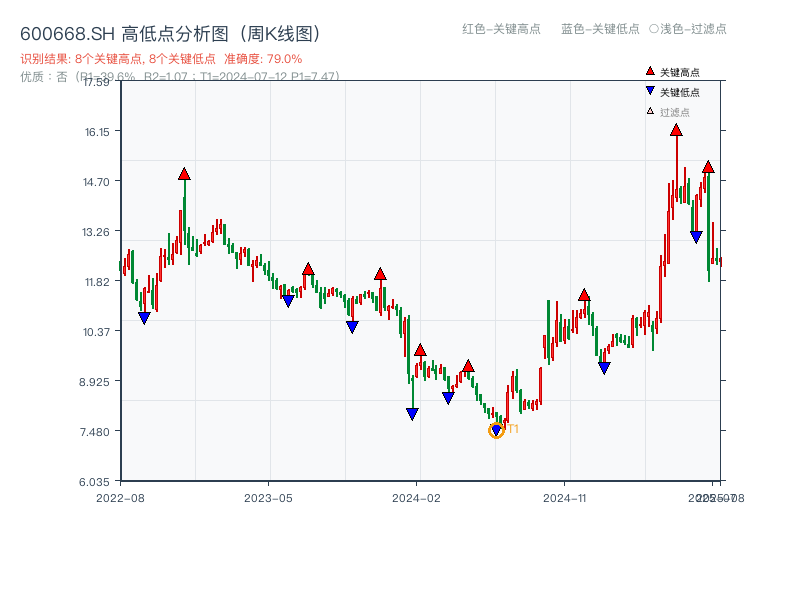Select the blue low marker near the 2024-11 label
The width and height of the screenshot is (800, 600).
603,369
